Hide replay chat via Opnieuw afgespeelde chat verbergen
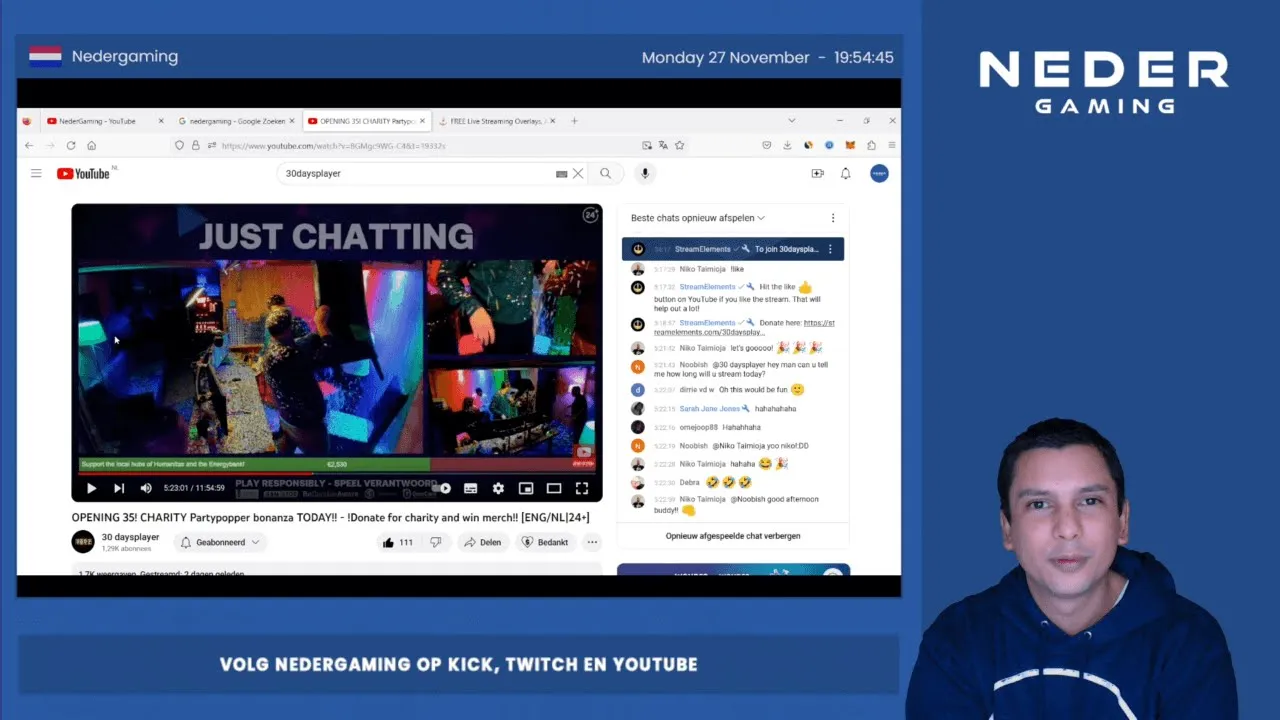 point(733,536)
